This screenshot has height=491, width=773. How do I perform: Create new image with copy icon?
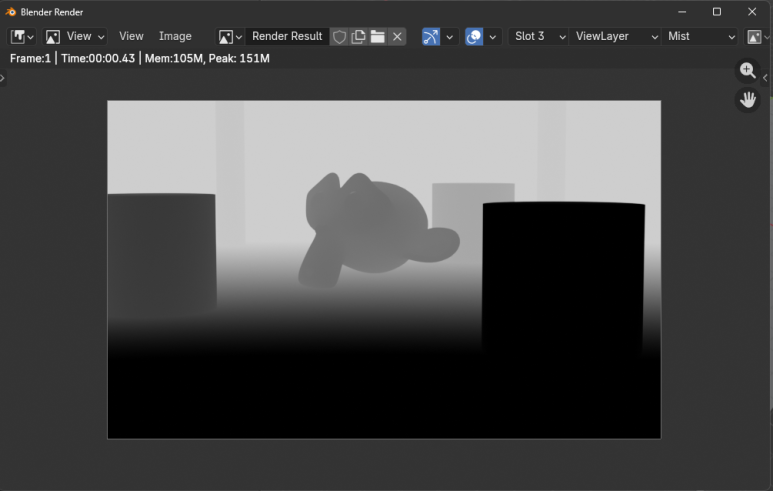[358, 36]
